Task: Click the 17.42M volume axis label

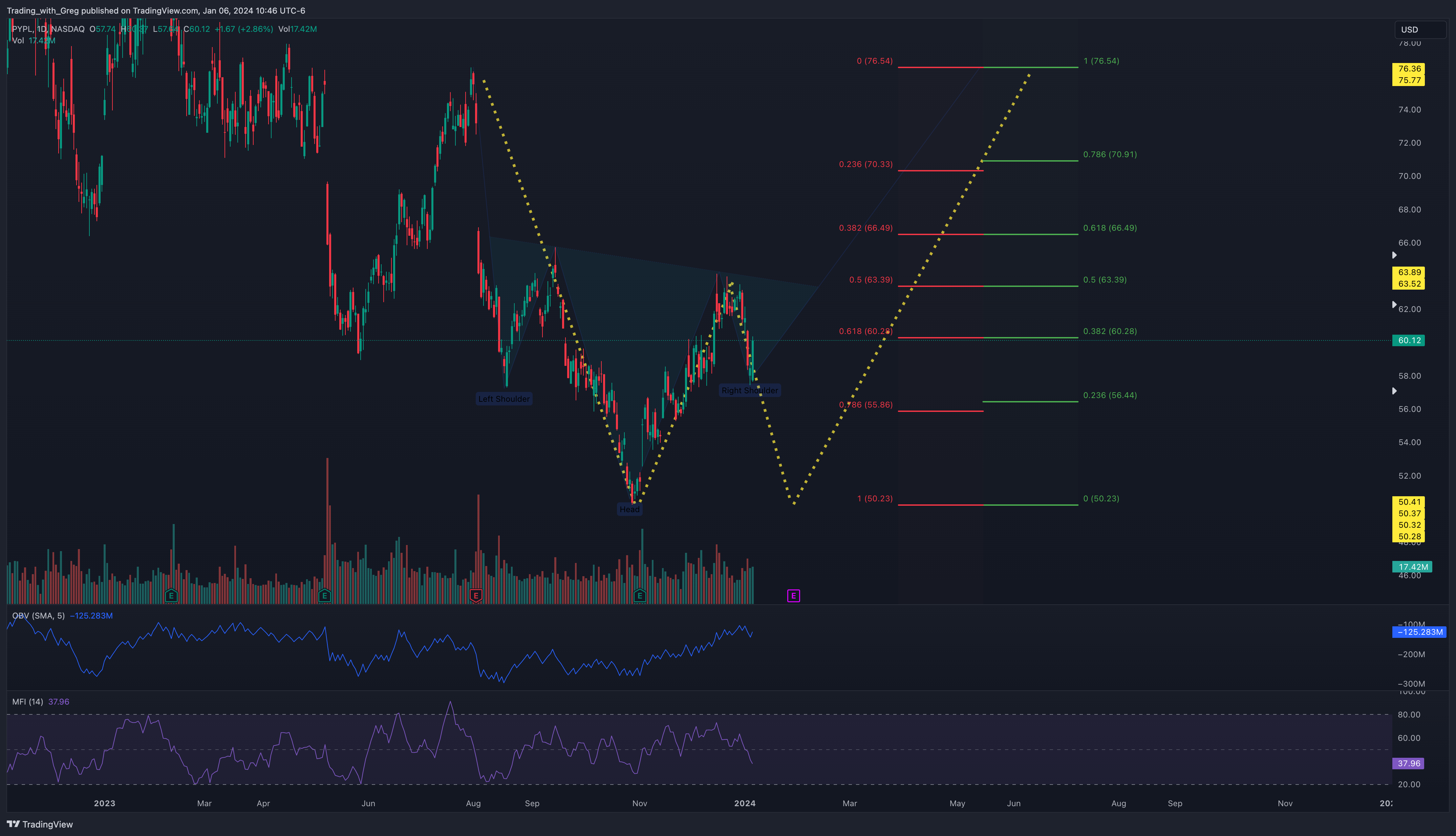Action: [x=1412, y=567]
